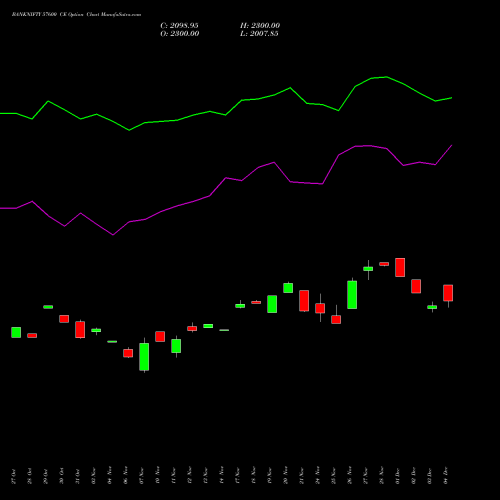Click the large green candle for 07 Nov
This screenshot has width=500, height=500.
coord(144,357)
